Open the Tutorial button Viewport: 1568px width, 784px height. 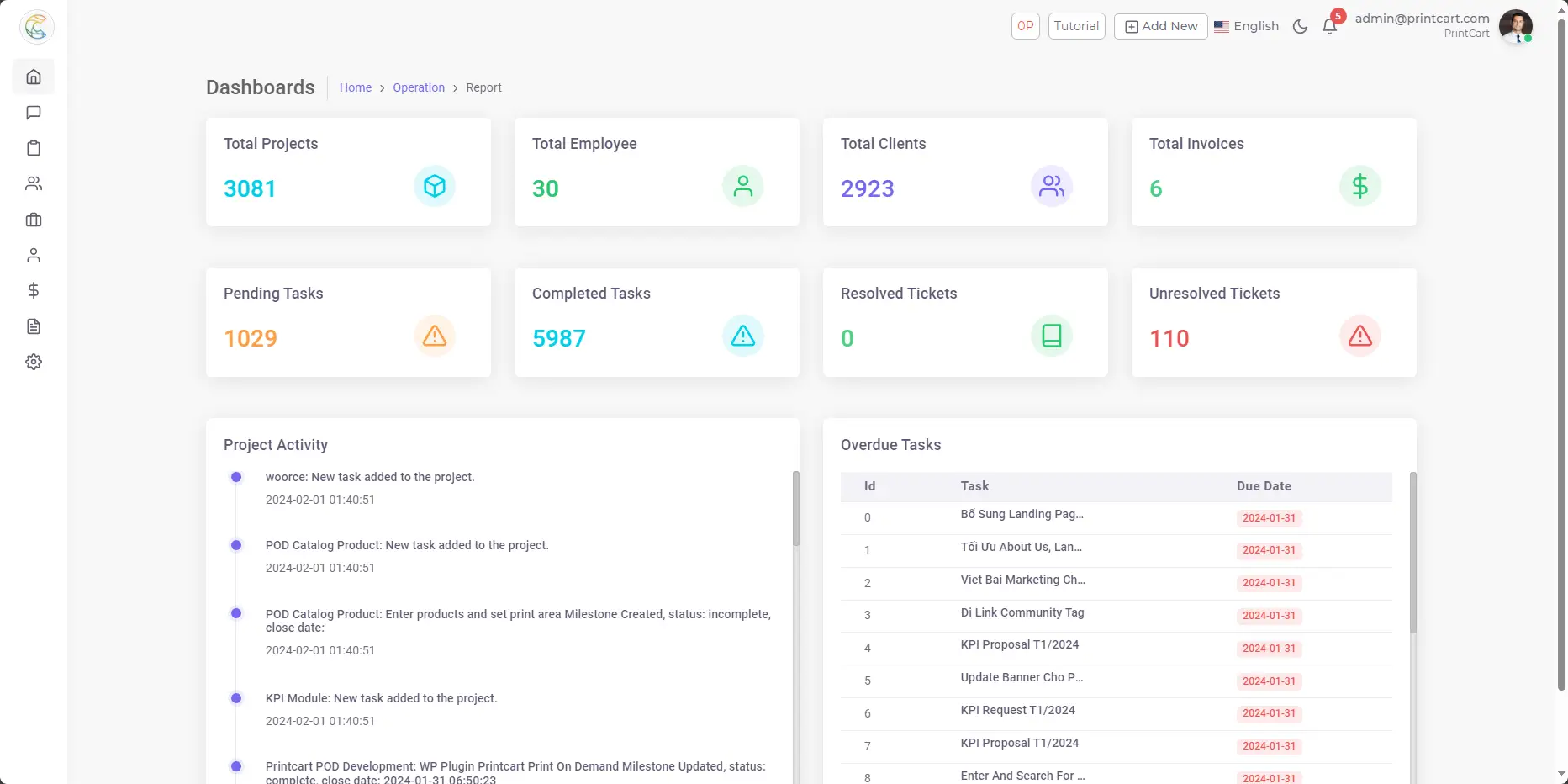pyautogui.click(x=1076, y=26)
